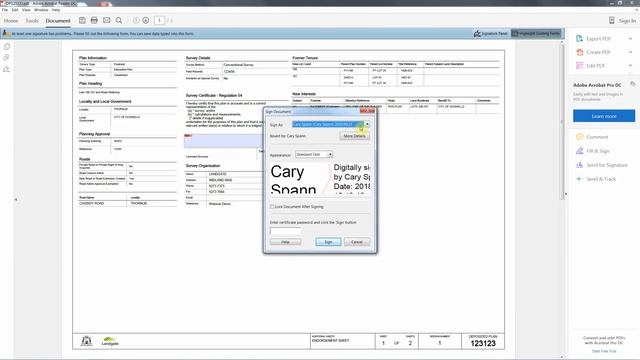640x360 pixels.
Task: Switch to the Tools tab
Action: click(x=32, y=20)
